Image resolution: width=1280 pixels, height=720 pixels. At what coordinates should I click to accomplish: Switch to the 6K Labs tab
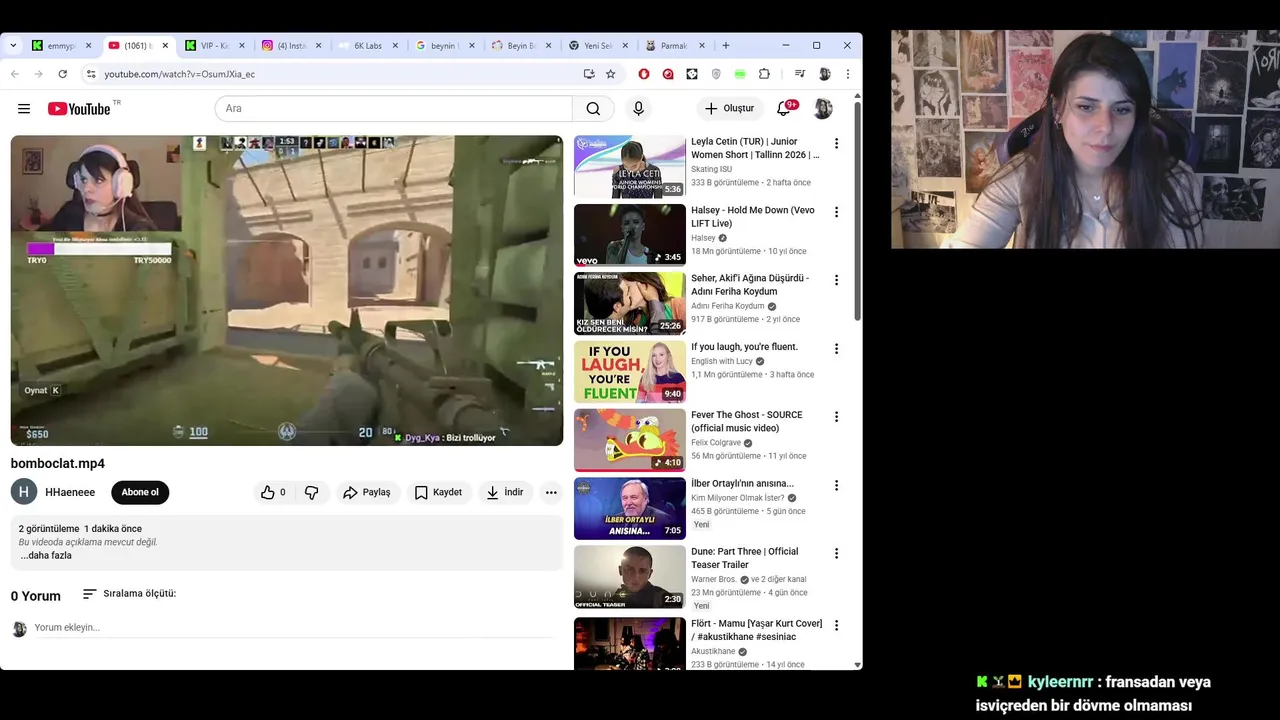point(367,45)
